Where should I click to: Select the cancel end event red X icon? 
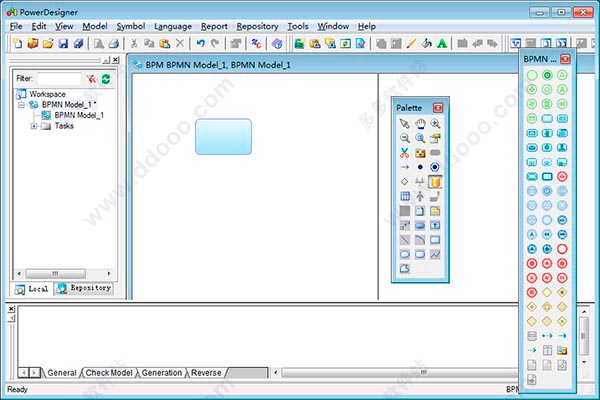pos(532,292)
